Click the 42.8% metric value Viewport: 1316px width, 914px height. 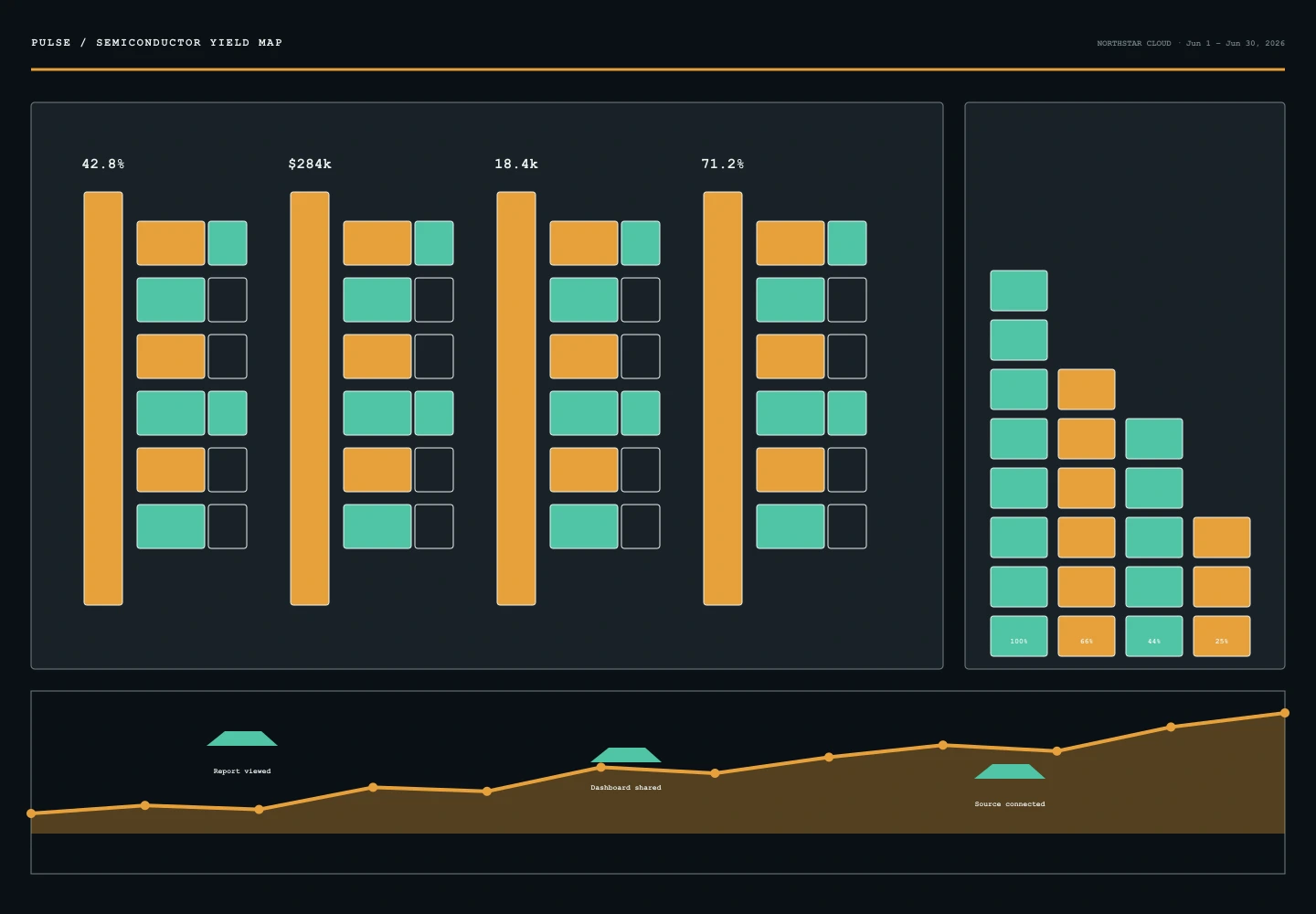tap(103, 165)
